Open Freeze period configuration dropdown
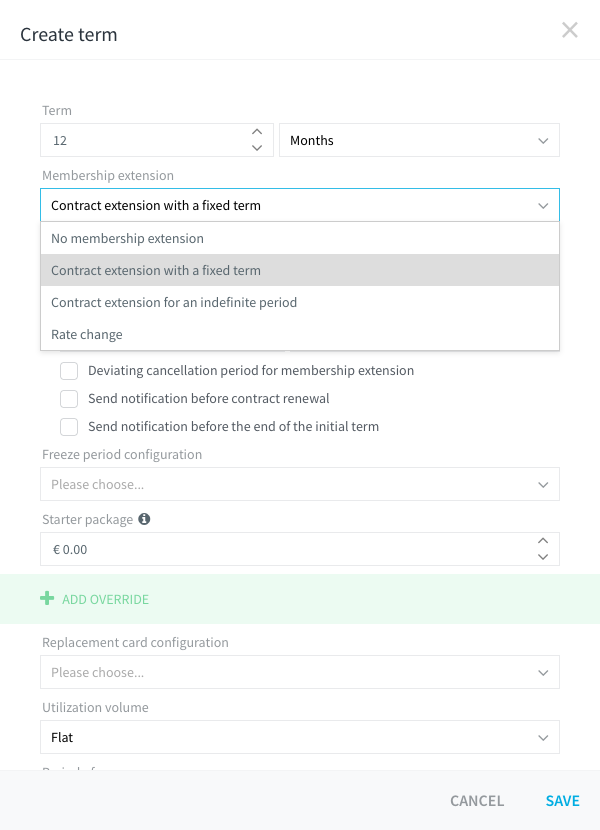The width and height of the screenshot is (600, 830). point(300,484)
